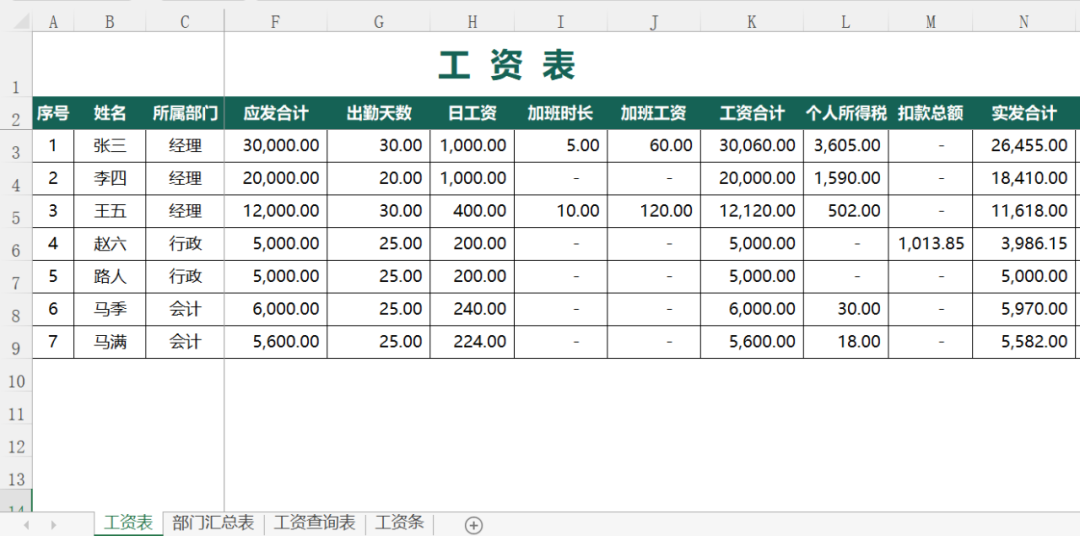This screenshot has width=1080, height=536.
Task: Select column J header
Action: click(654, 22)
